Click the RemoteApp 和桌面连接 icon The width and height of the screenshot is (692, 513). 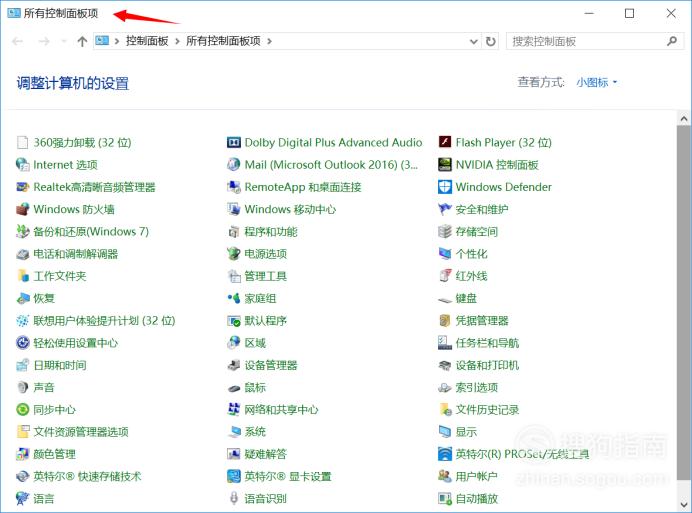233,187
